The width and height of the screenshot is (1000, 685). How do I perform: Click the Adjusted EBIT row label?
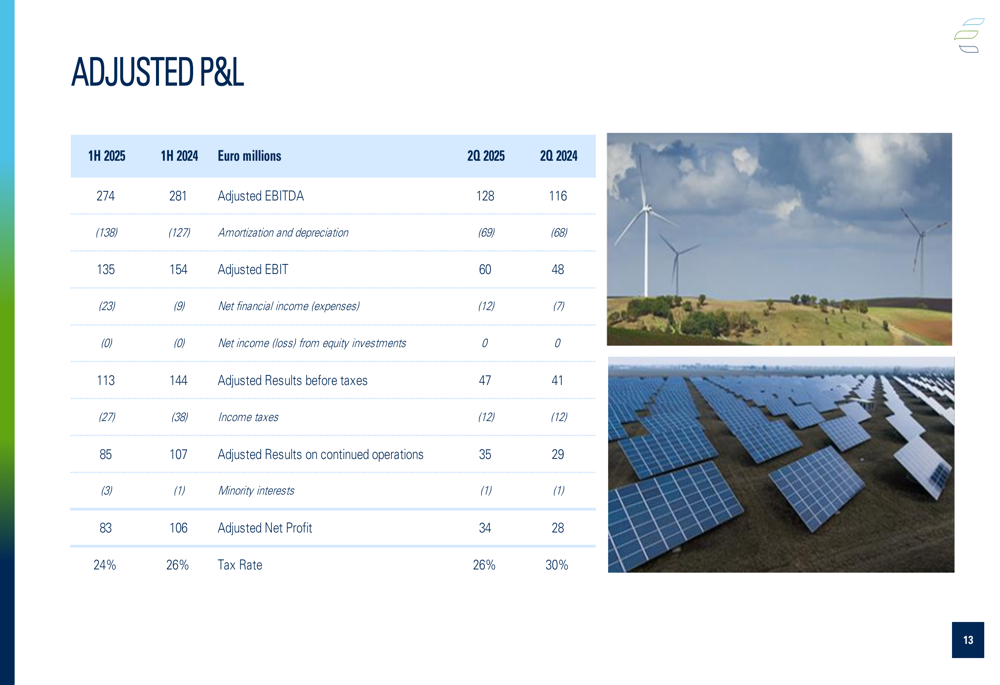[253, 270]
